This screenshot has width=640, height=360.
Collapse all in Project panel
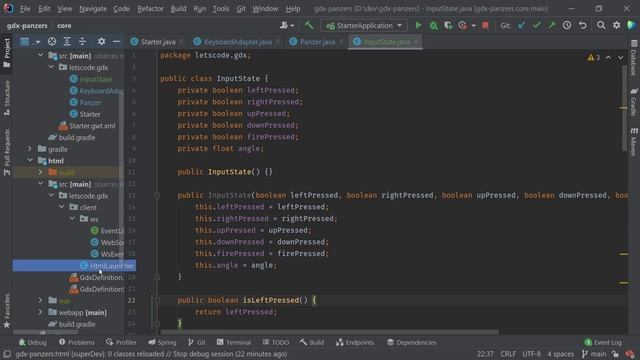82,41
